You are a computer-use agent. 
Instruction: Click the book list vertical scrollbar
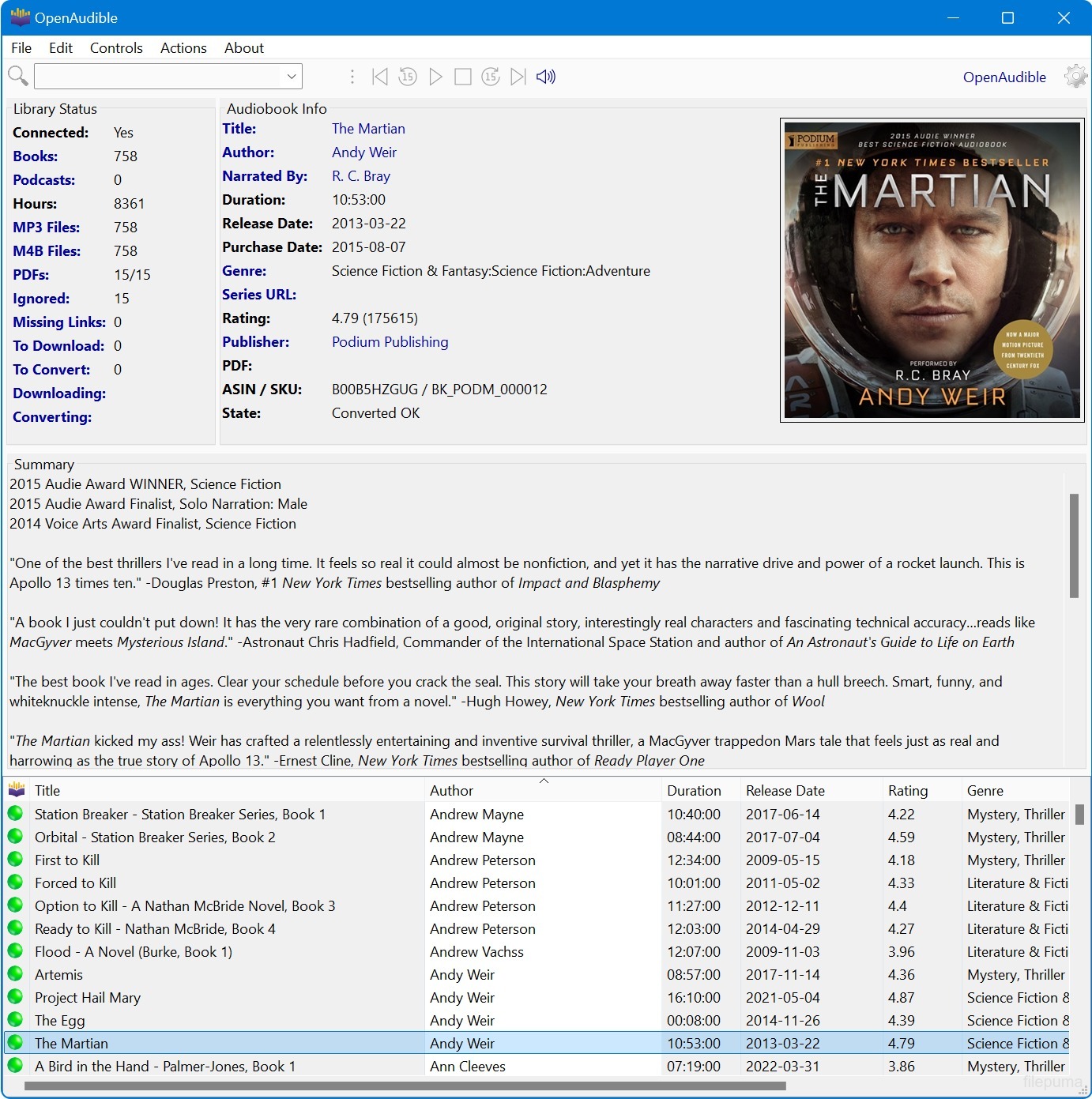(x=1079, y=815)
